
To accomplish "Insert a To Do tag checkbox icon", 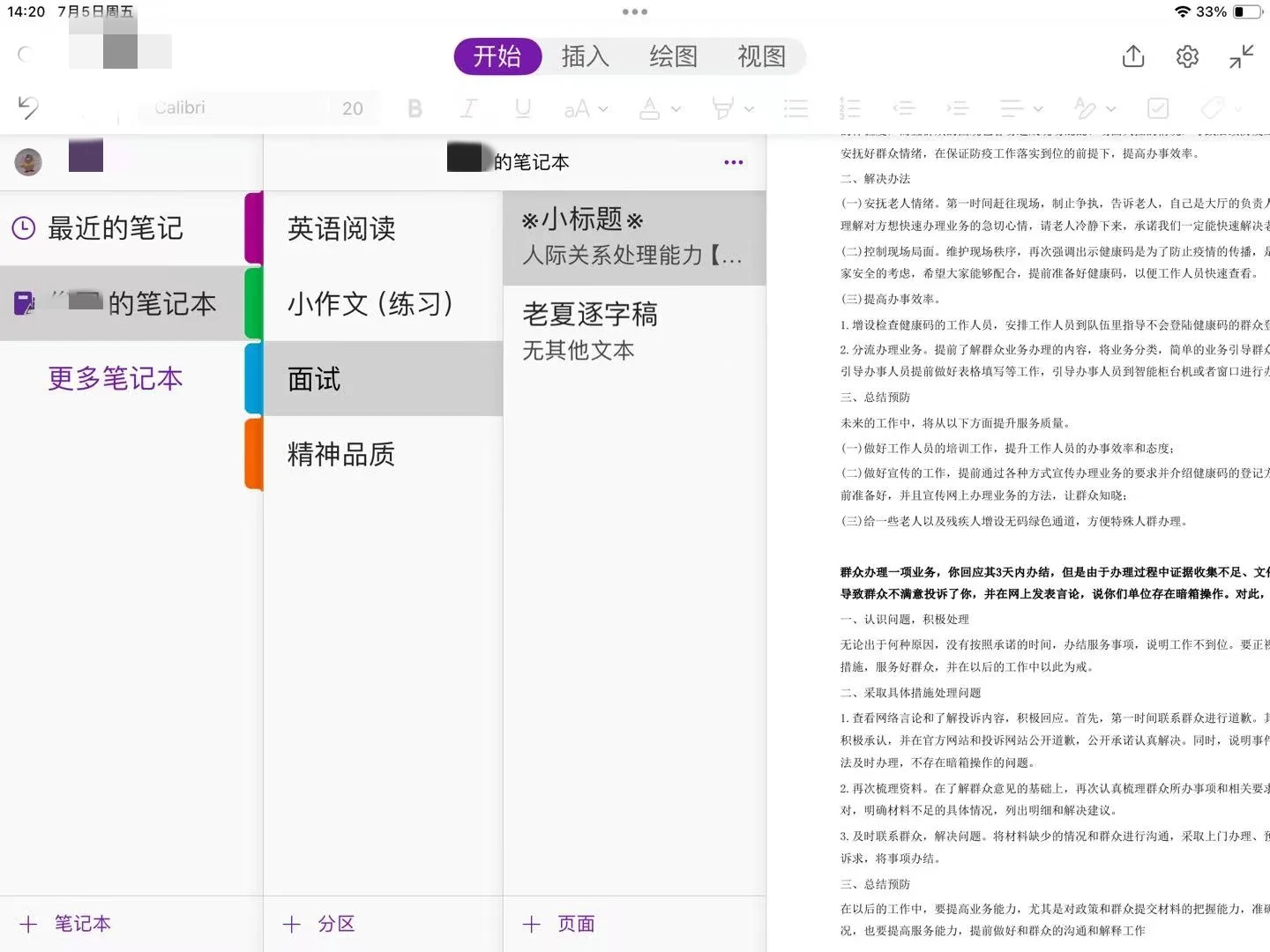I will click(x=1157, y=108).
